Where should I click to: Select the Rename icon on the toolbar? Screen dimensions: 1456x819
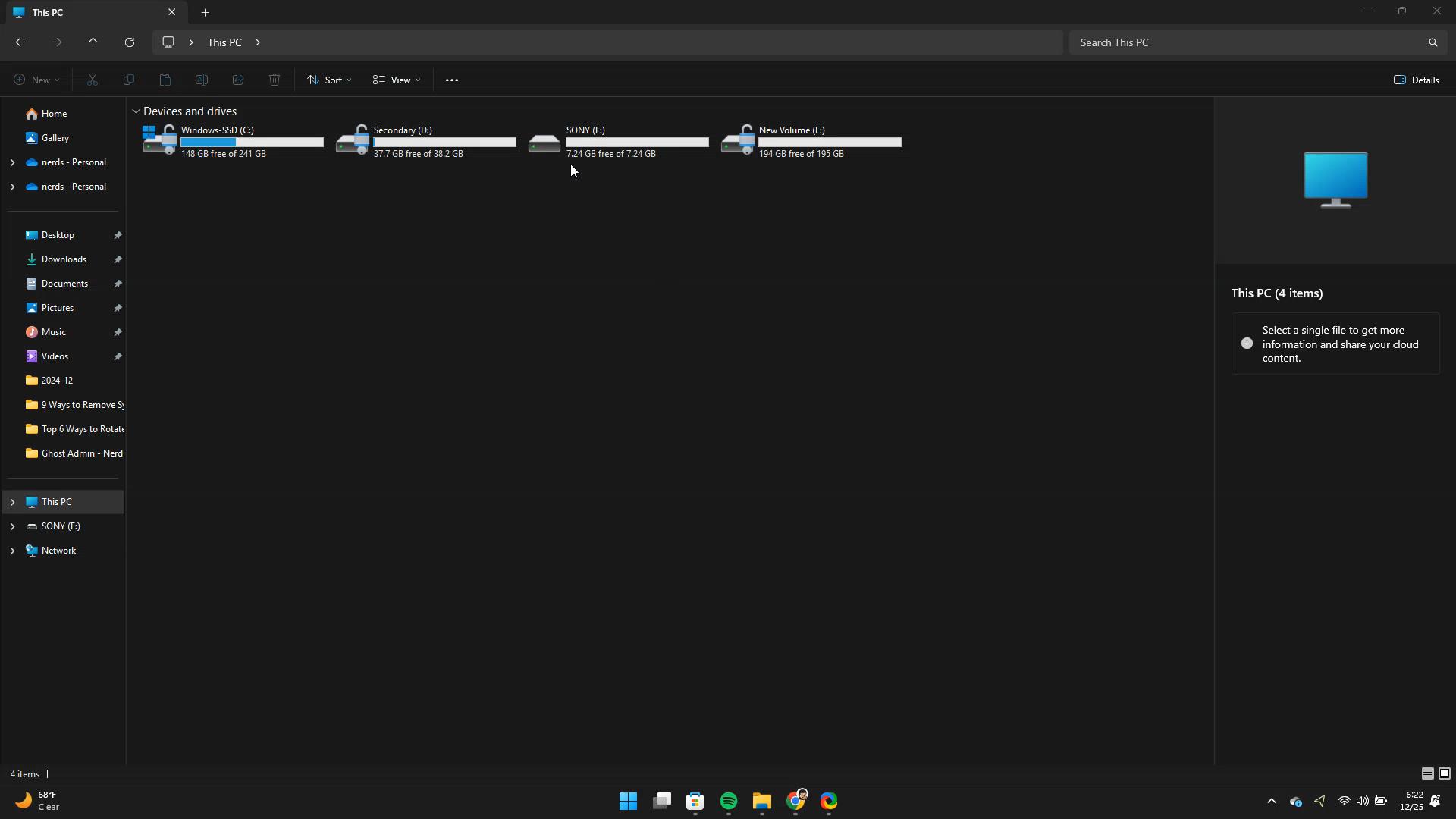point(202,80)
